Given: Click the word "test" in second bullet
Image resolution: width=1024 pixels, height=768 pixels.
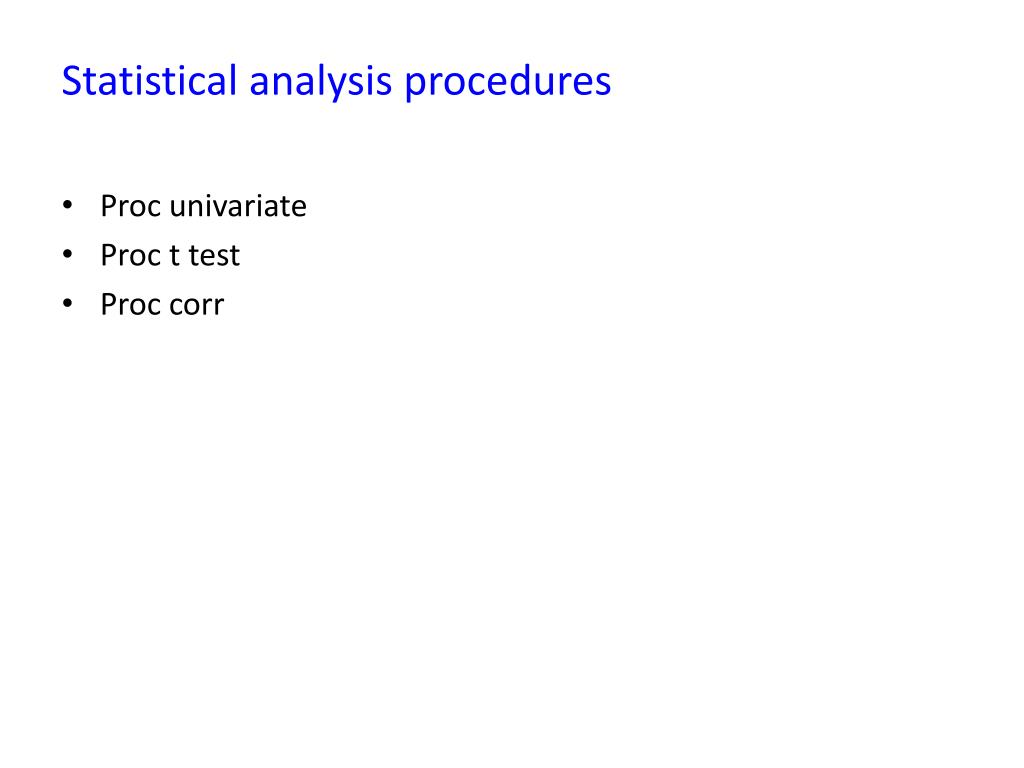Looking at the screenshot, I should (214, 255).
